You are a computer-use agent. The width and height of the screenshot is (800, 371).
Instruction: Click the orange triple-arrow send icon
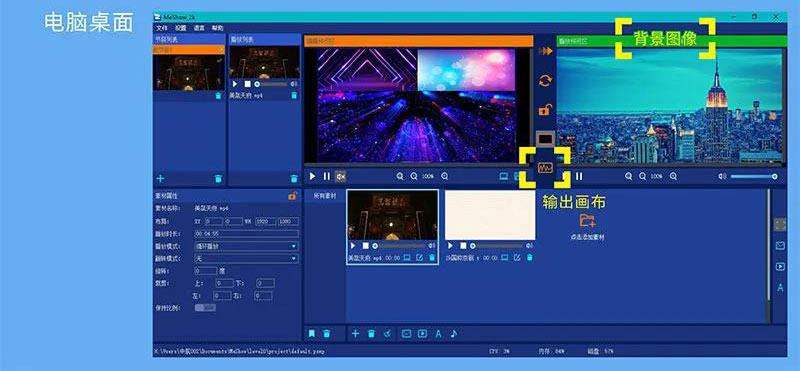coord(545,51)
